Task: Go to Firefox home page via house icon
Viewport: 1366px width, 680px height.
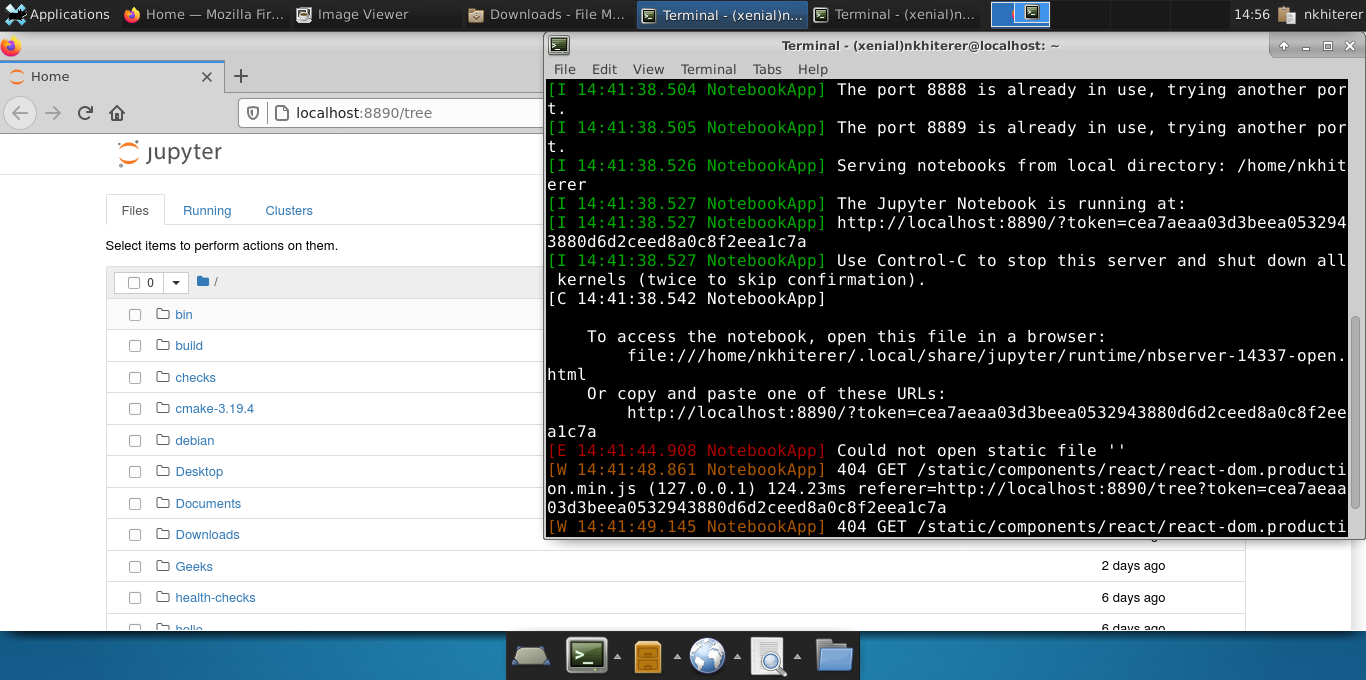Action: (x=117, y=113)
